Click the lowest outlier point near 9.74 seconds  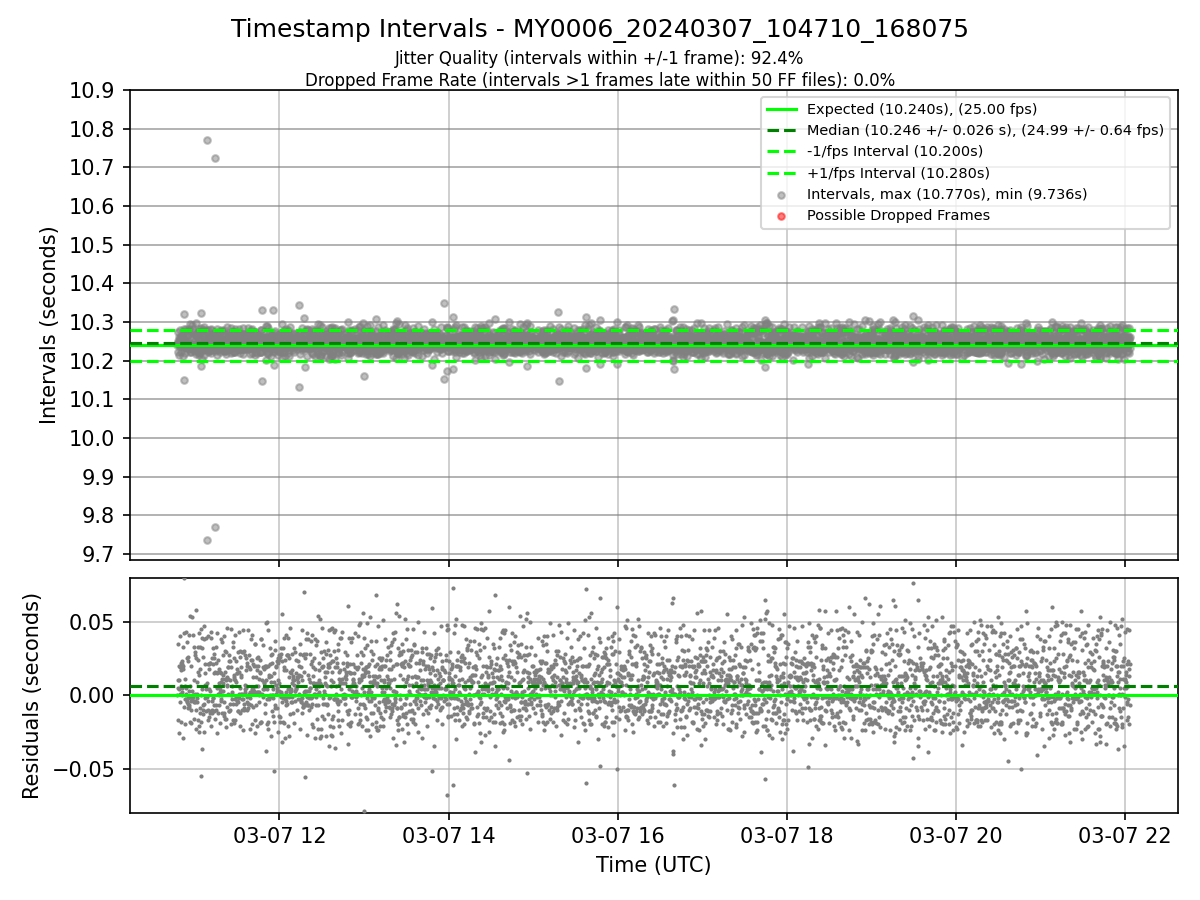(x=207, y=540)
